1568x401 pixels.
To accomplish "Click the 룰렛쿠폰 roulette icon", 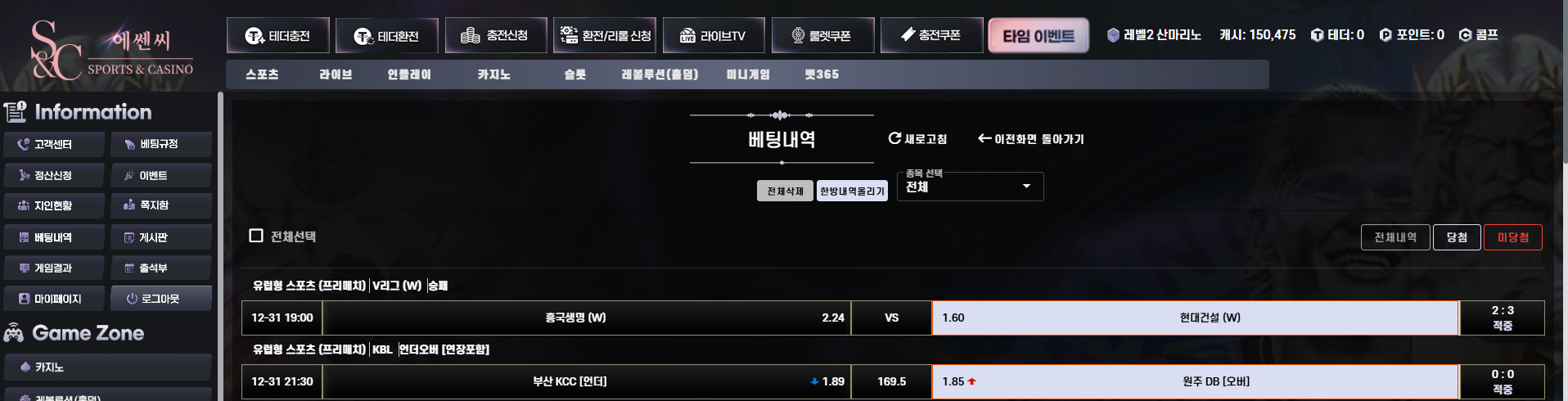I will pyautogui.click(x=799, y=35).
